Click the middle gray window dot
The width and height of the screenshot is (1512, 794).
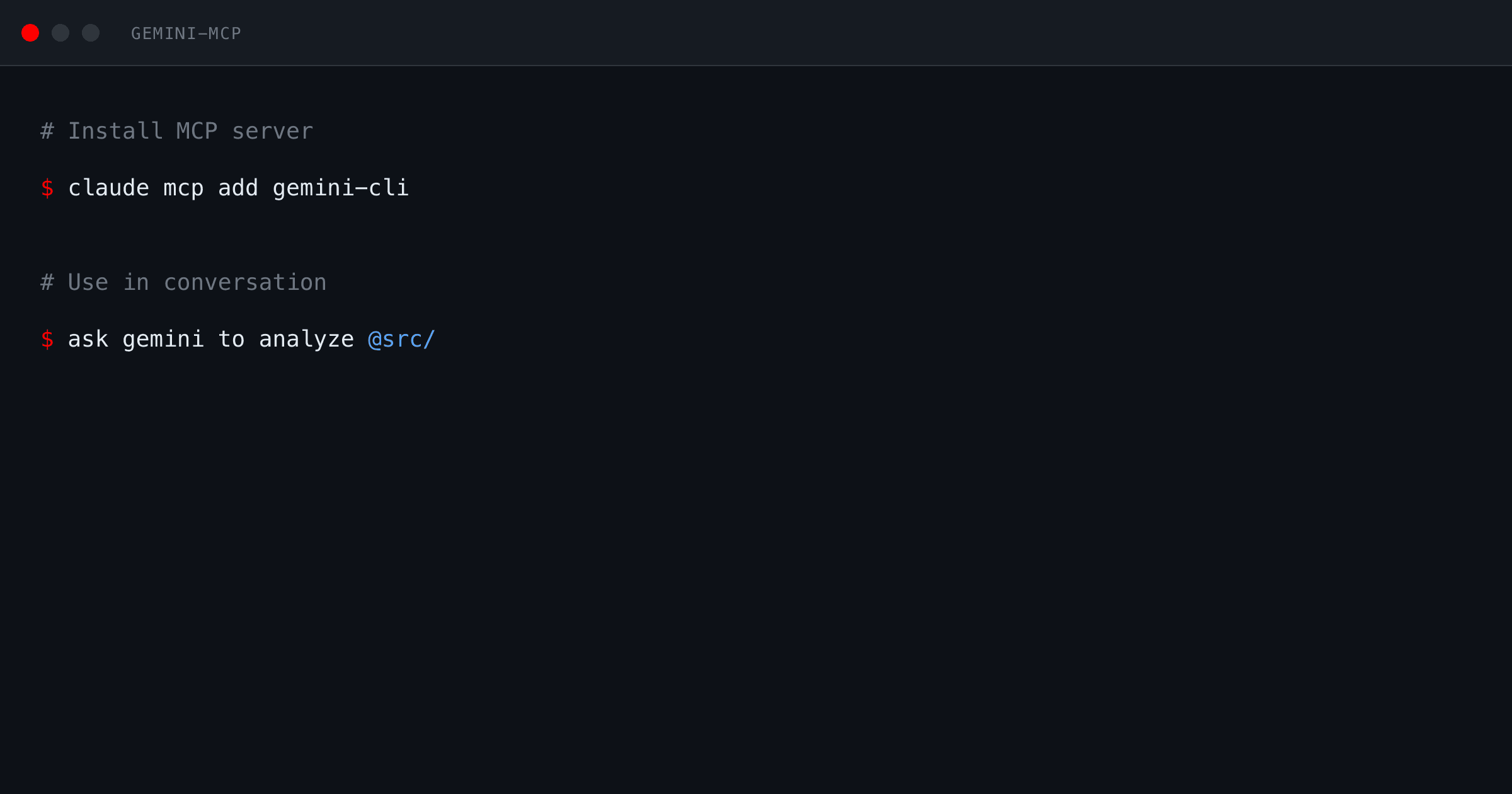click(60, 32)
